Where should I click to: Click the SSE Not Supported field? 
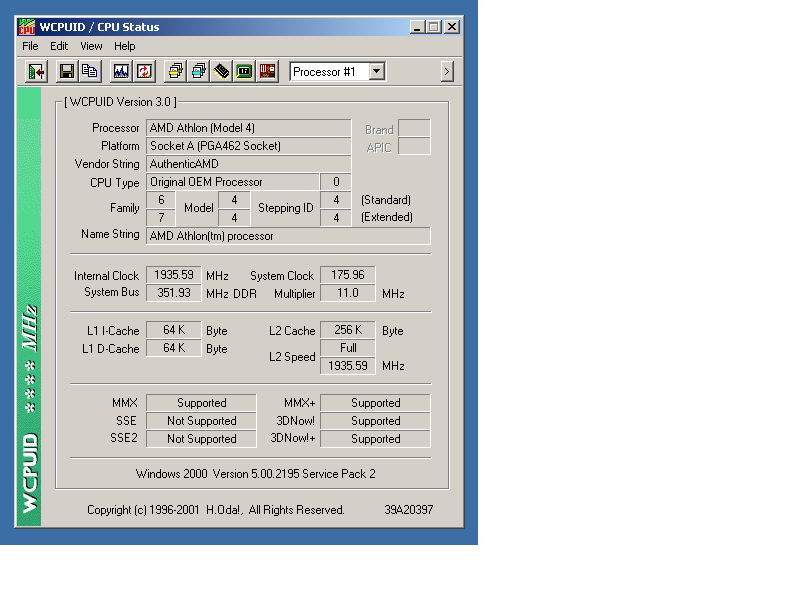[x=201, y=421]
